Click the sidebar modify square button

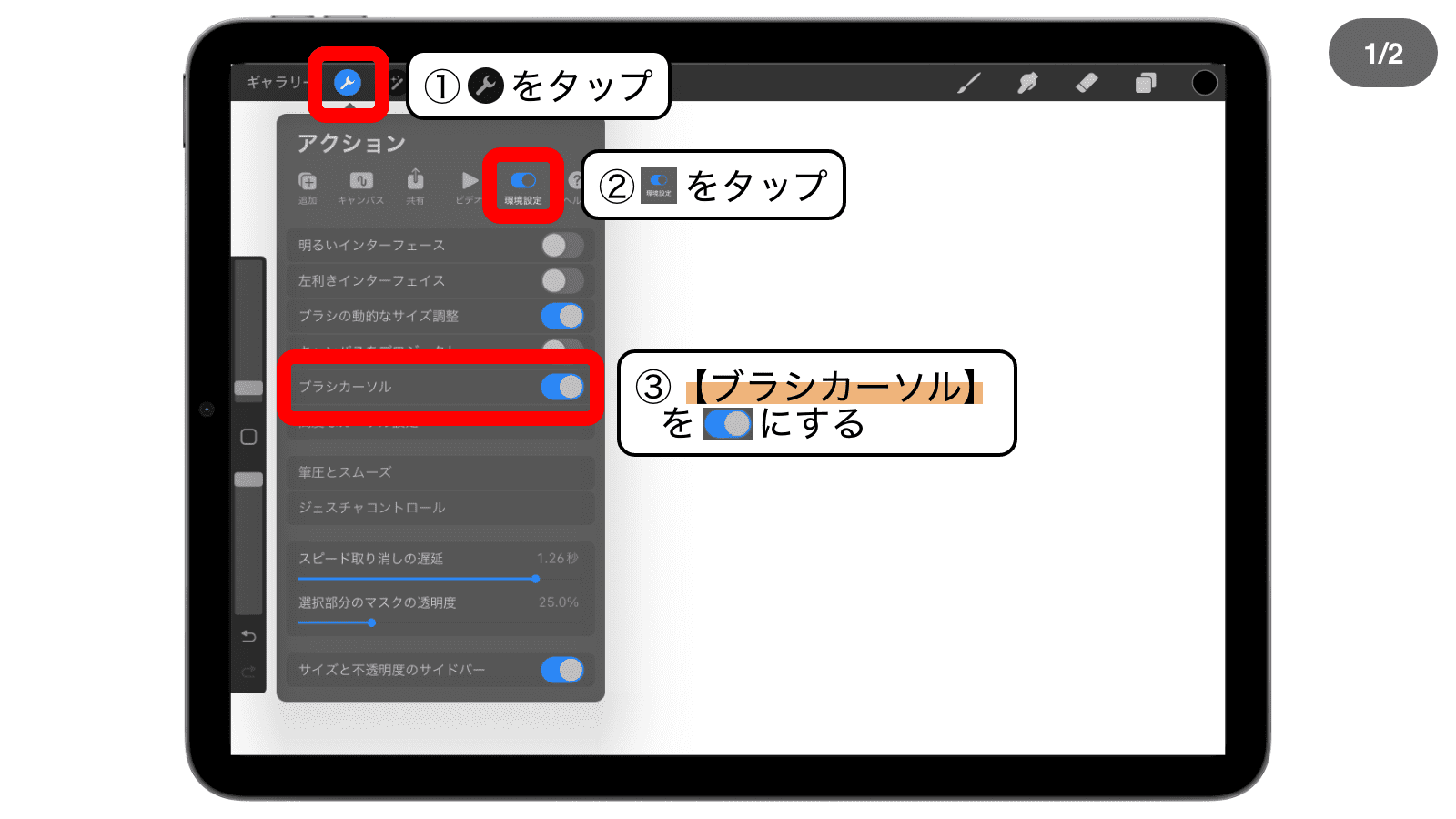coord(248,437)
